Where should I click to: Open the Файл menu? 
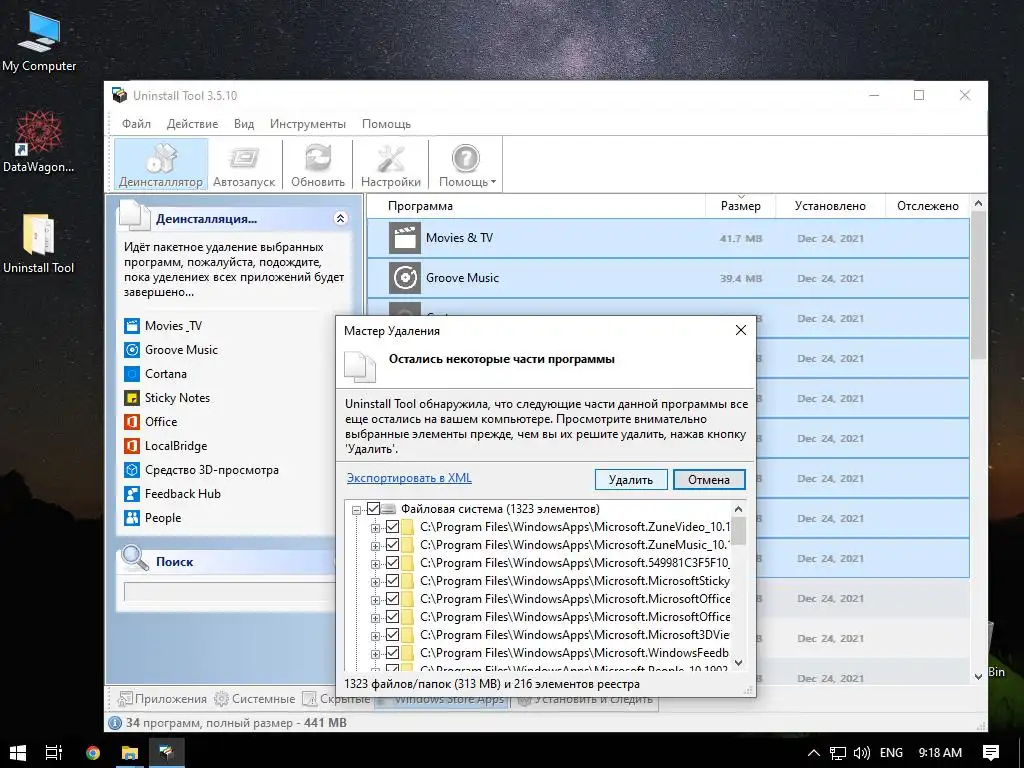(x=136, y=123)
